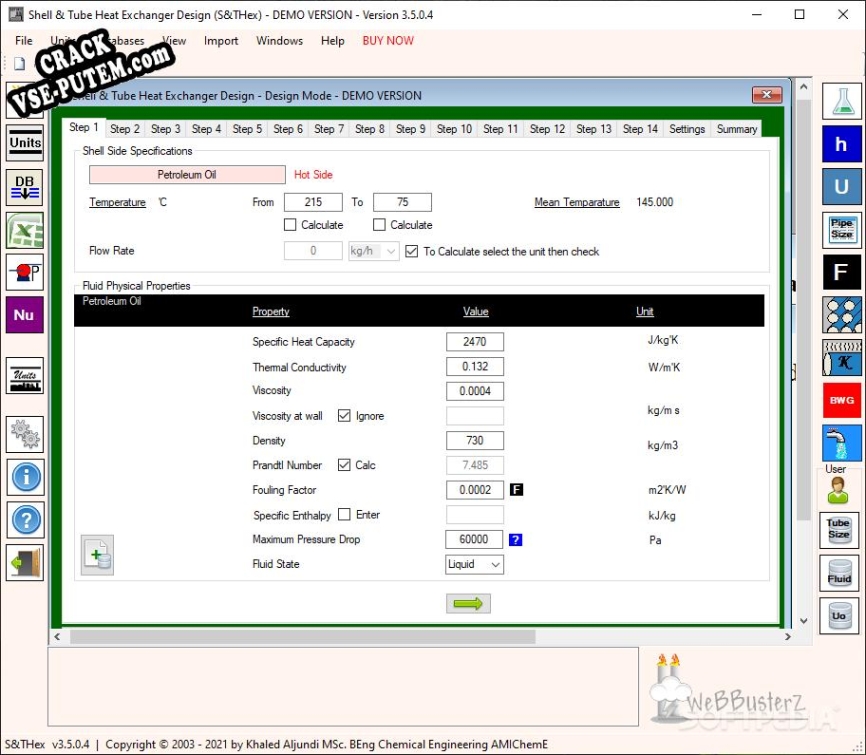Click the Excel export icon
This screenshot has height=755, width=866.
24,230
